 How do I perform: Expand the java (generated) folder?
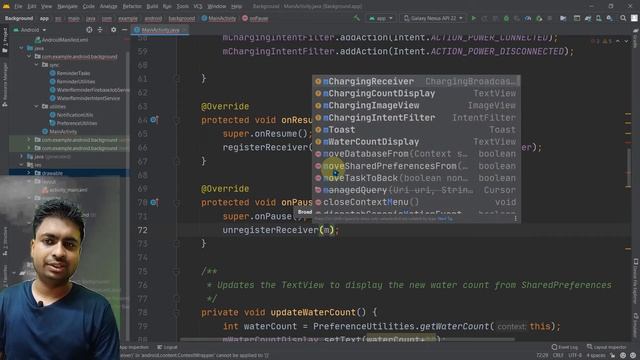tap(21, 156)
